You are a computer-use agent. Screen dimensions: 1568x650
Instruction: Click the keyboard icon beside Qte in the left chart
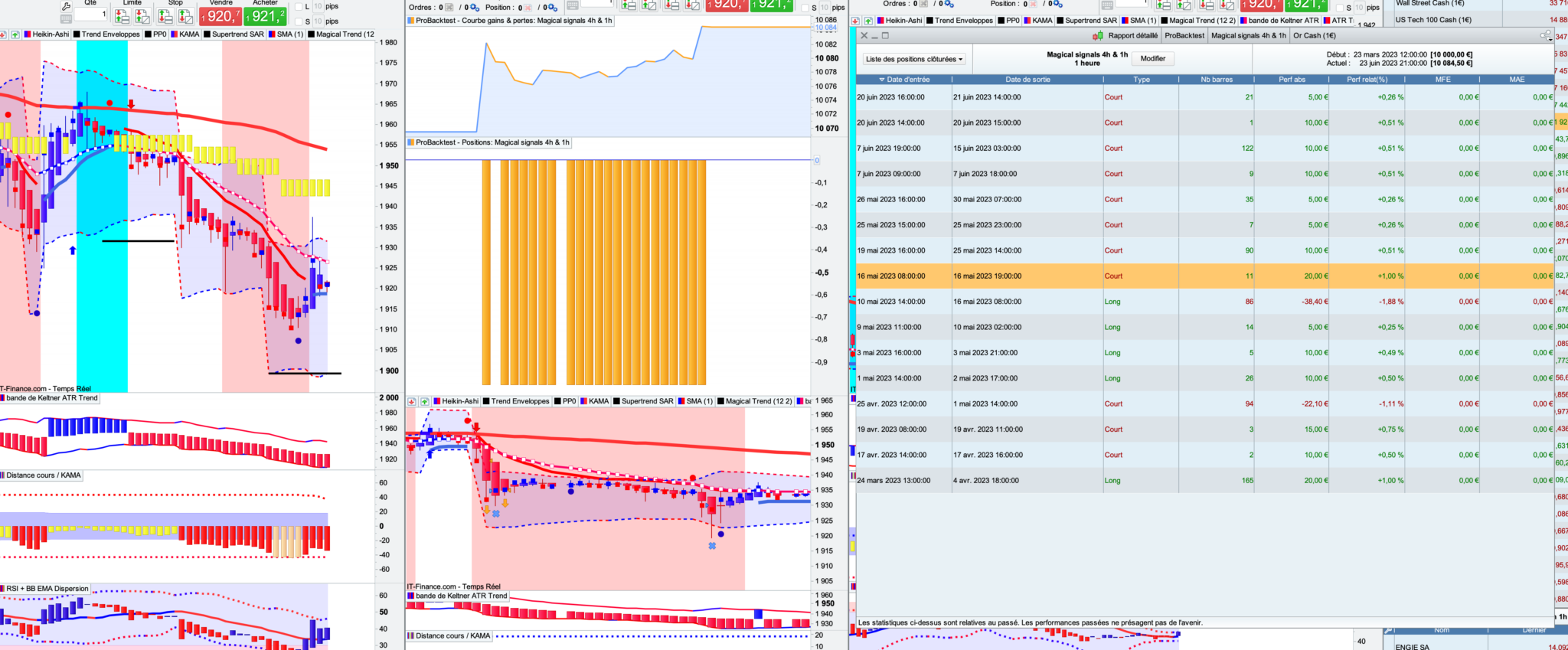coord(67,18)
